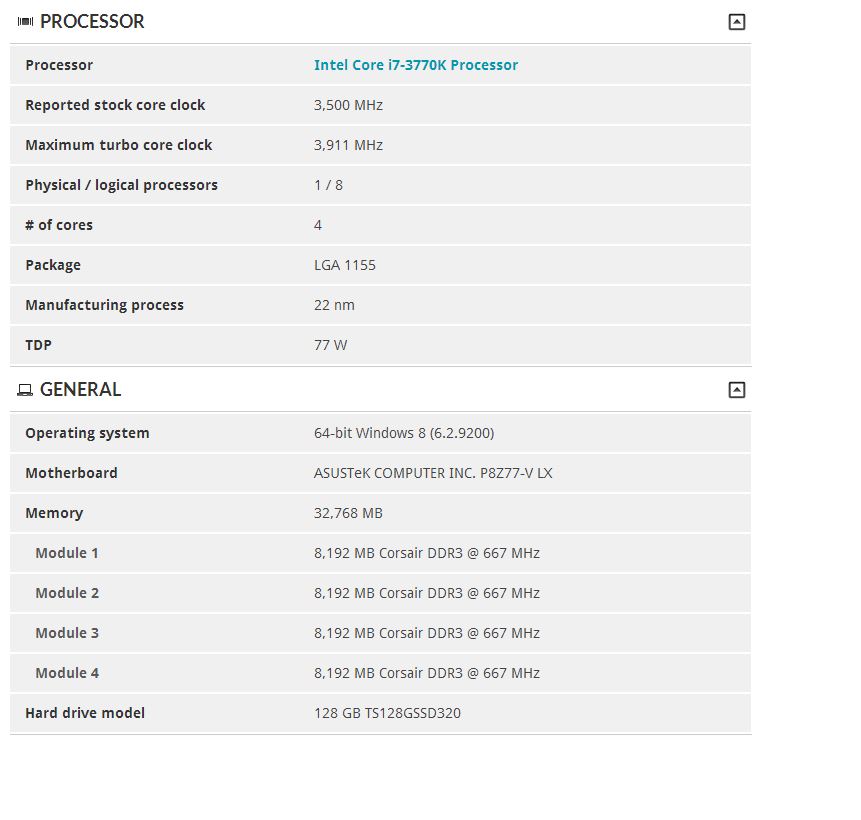861x820 pixels.
Task: Click the cores value 4
Action: pyautogui.click(x=318, y=225)
